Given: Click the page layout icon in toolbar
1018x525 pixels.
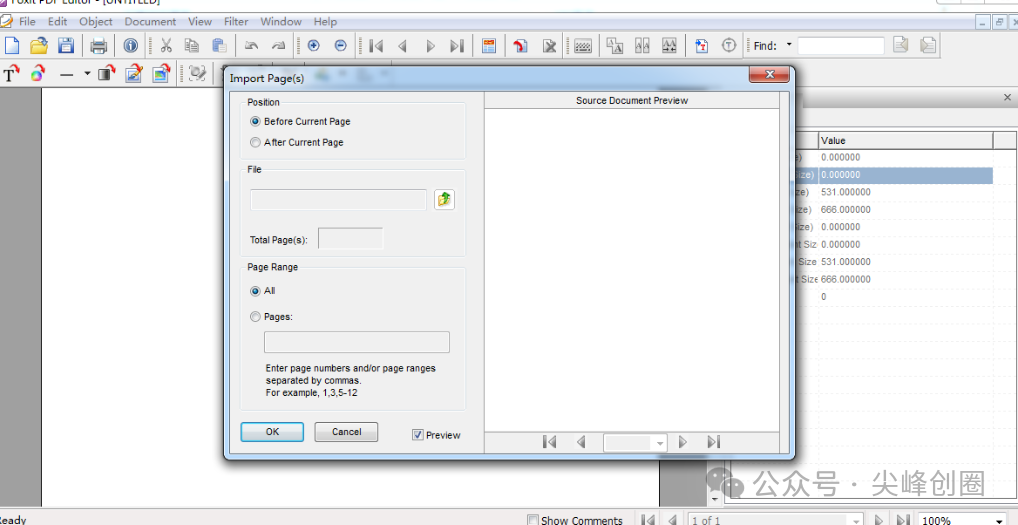Looking at the screenshot, I should 489,45.
